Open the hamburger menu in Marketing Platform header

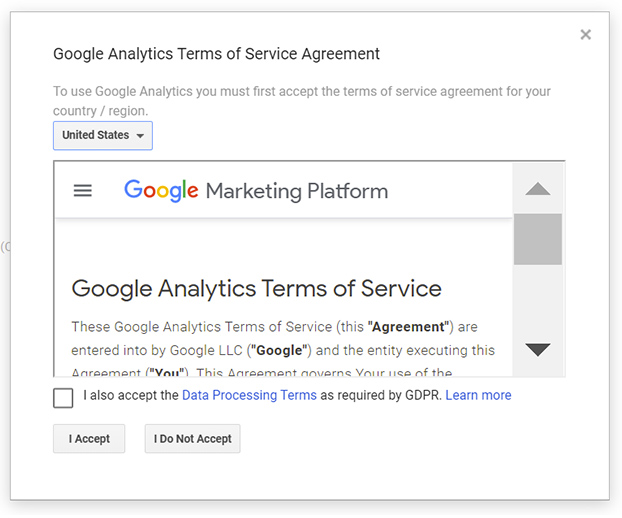[x=83, y=191]
